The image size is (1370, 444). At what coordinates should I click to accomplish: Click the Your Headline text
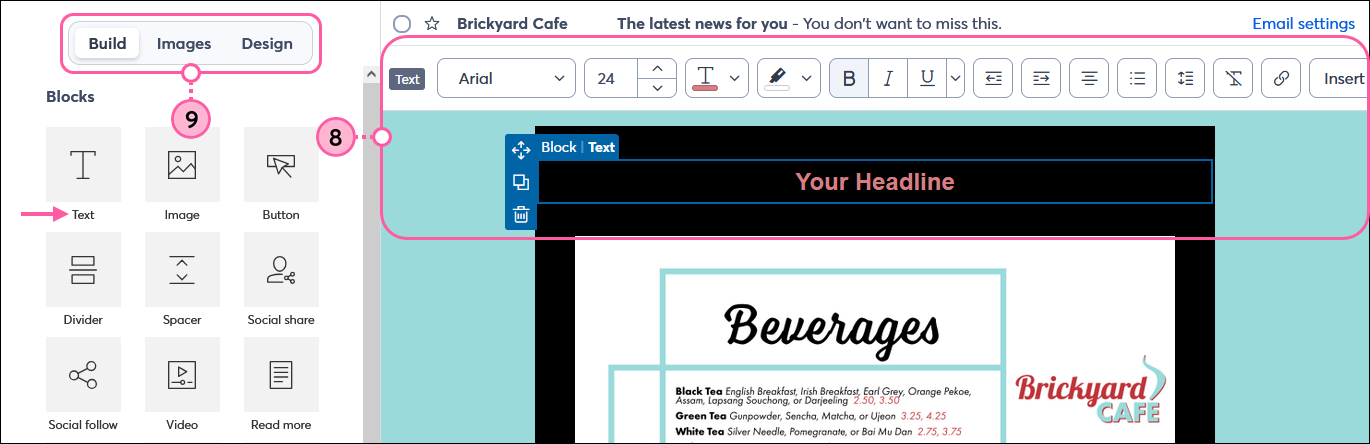(875, 181)
